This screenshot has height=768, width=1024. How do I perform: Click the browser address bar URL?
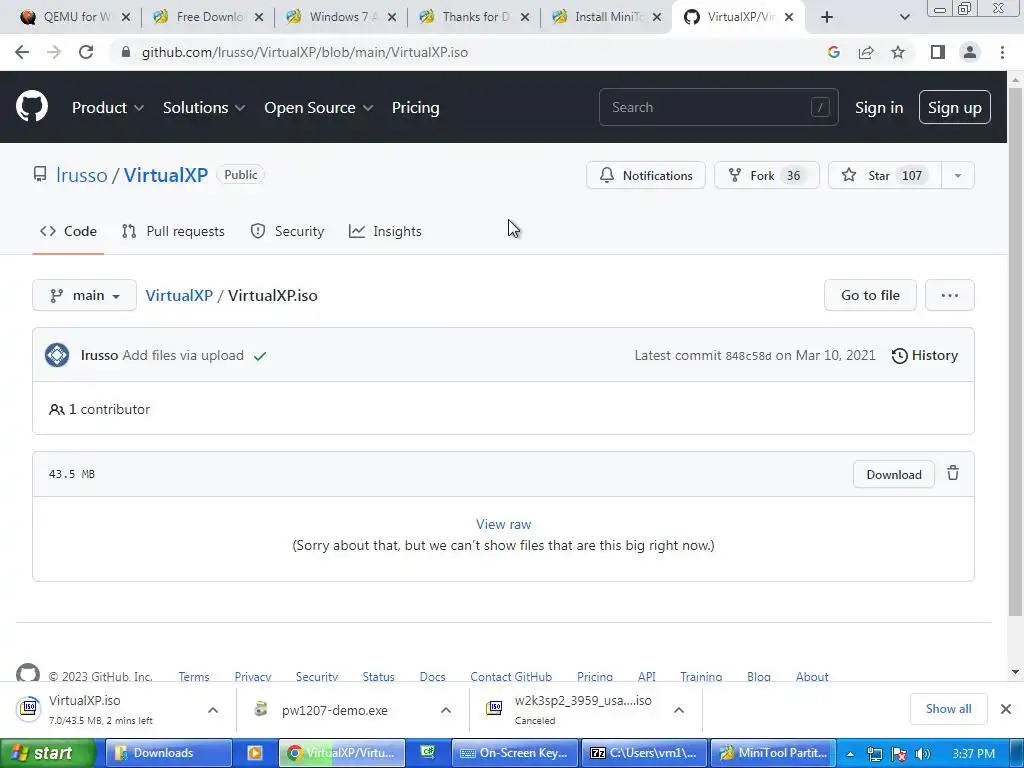304,52
